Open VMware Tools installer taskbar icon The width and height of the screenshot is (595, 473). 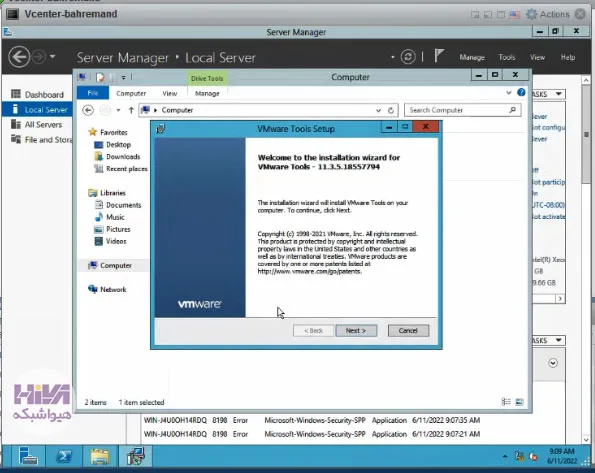135,456
